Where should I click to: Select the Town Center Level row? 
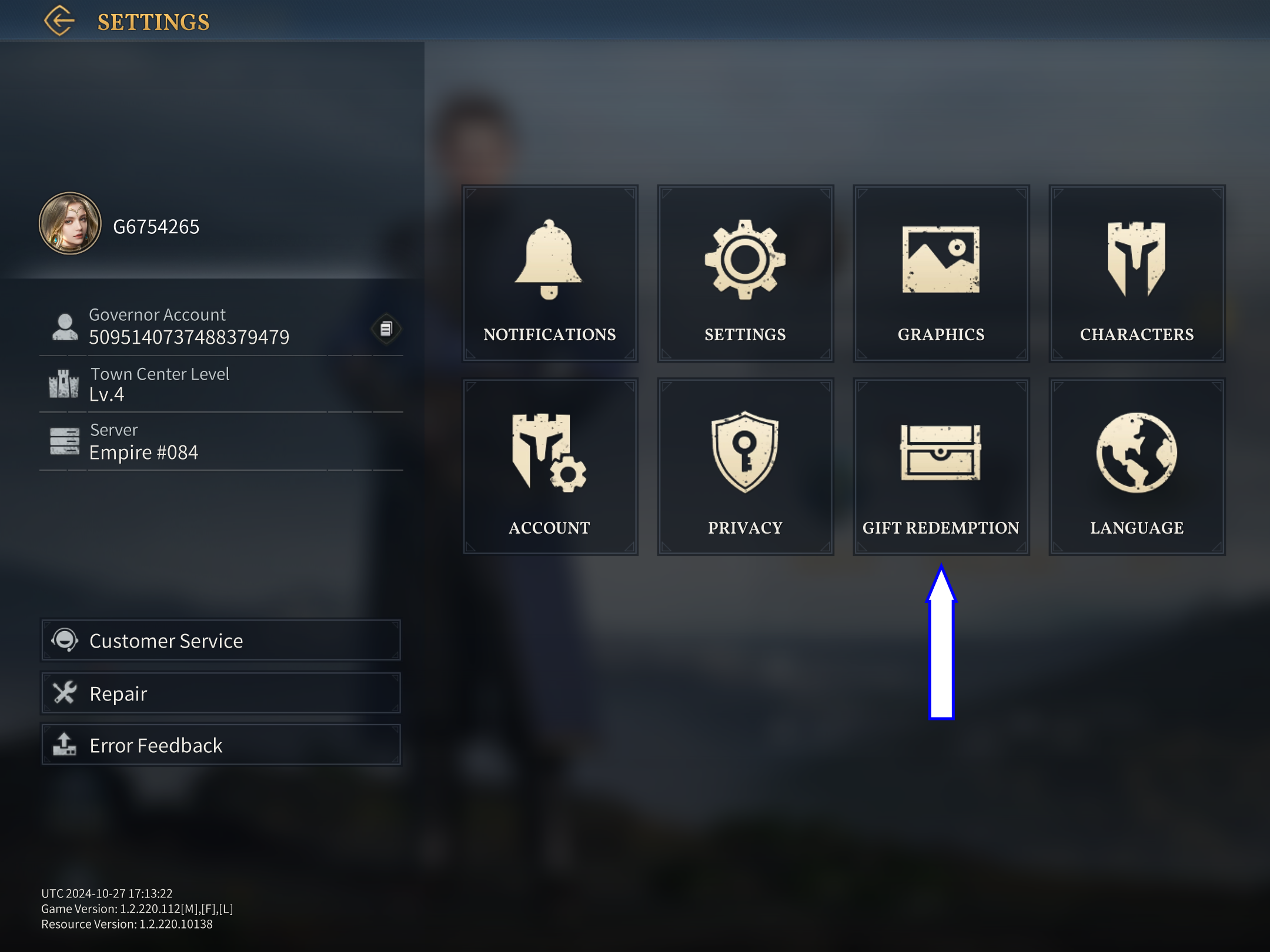(x=221, y=384)
